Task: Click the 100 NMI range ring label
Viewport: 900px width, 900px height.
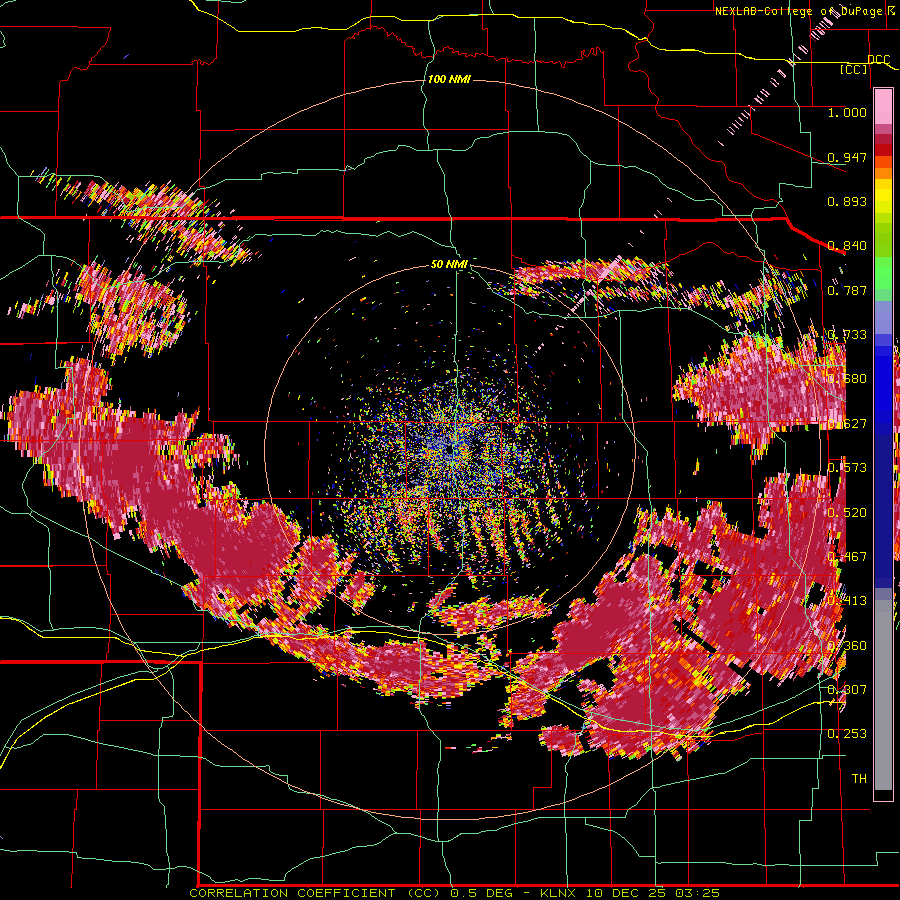Action: (449, 79)
